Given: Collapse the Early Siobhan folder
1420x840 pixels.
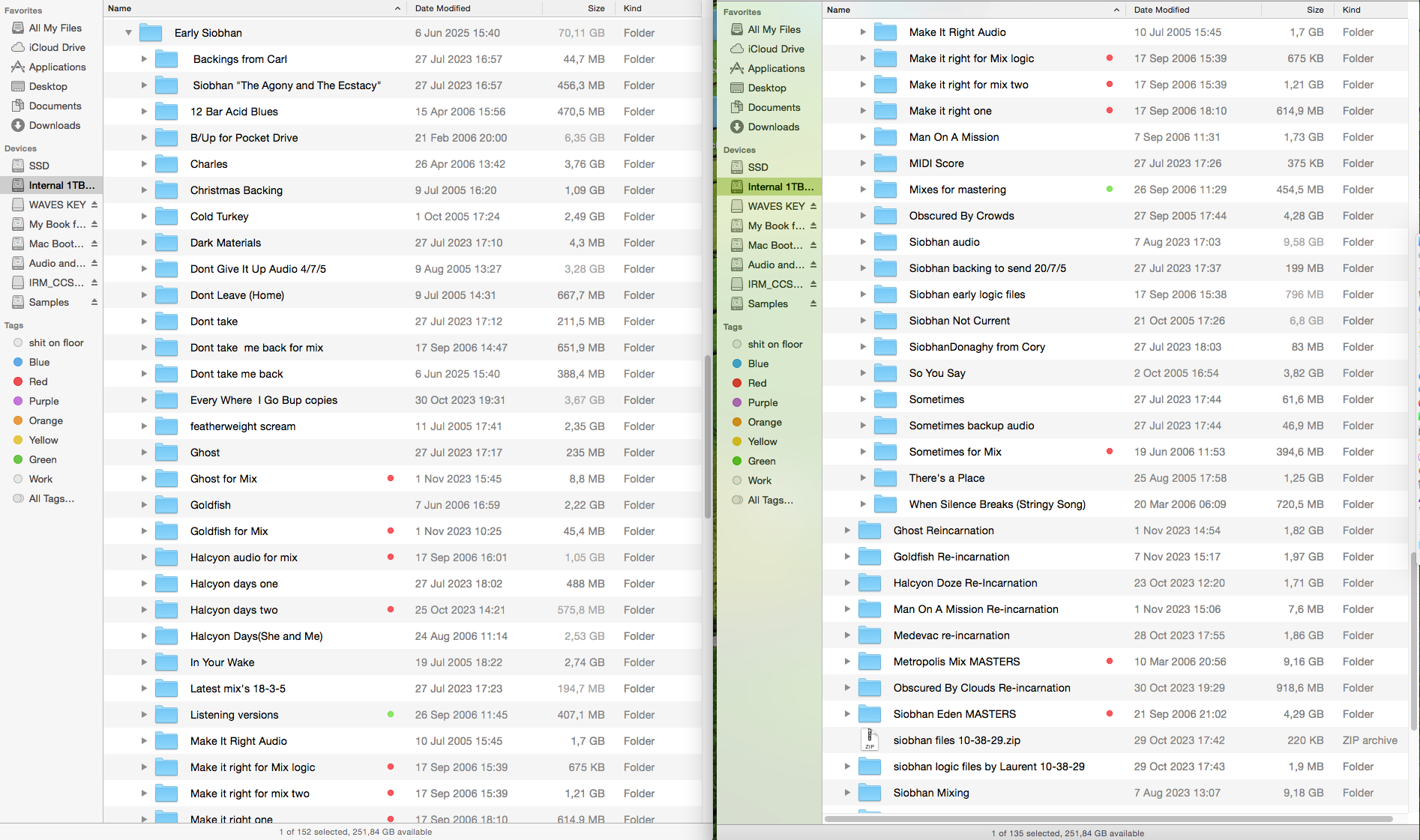Looking at the screenshot, I should [x=128, y=33].
